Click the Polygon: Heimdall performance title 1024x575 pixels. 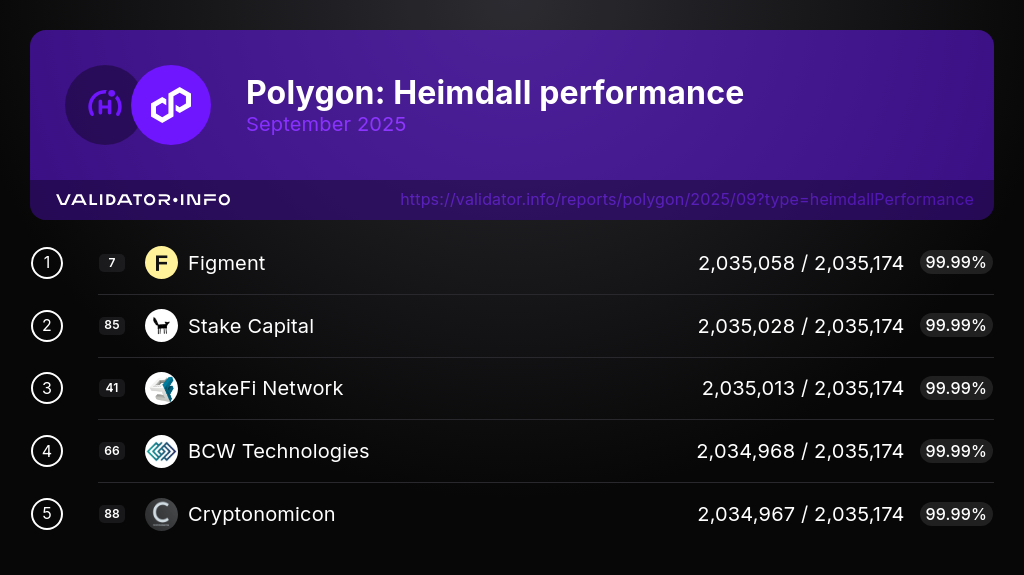tap(494, 93)
